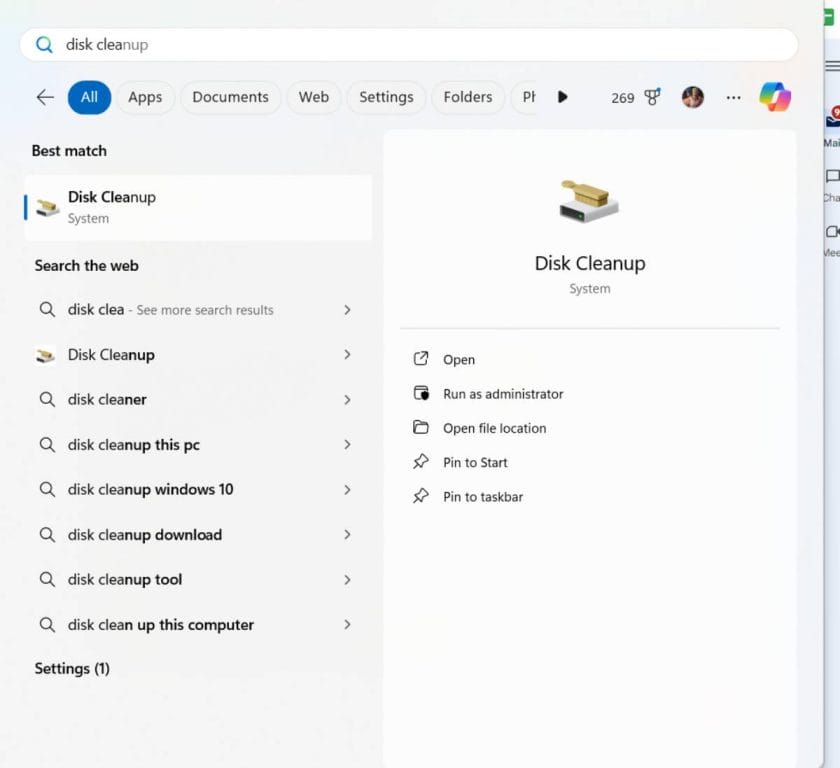The image size is (840, 768).
Task: Show more search filter categories
Action: pos(563,97)
